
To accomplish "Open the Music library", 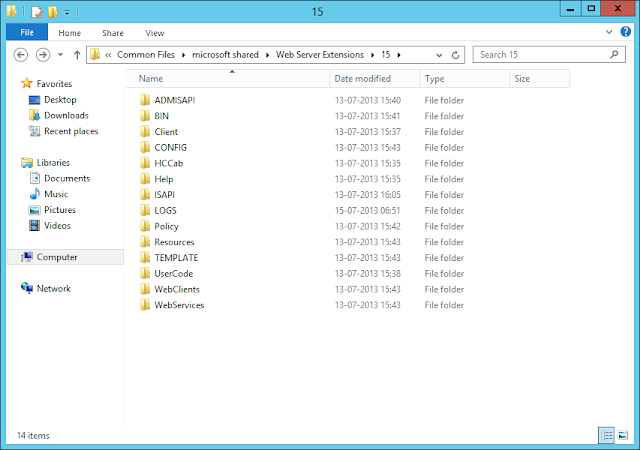I will pyautogui.click(x=56, y=194).
